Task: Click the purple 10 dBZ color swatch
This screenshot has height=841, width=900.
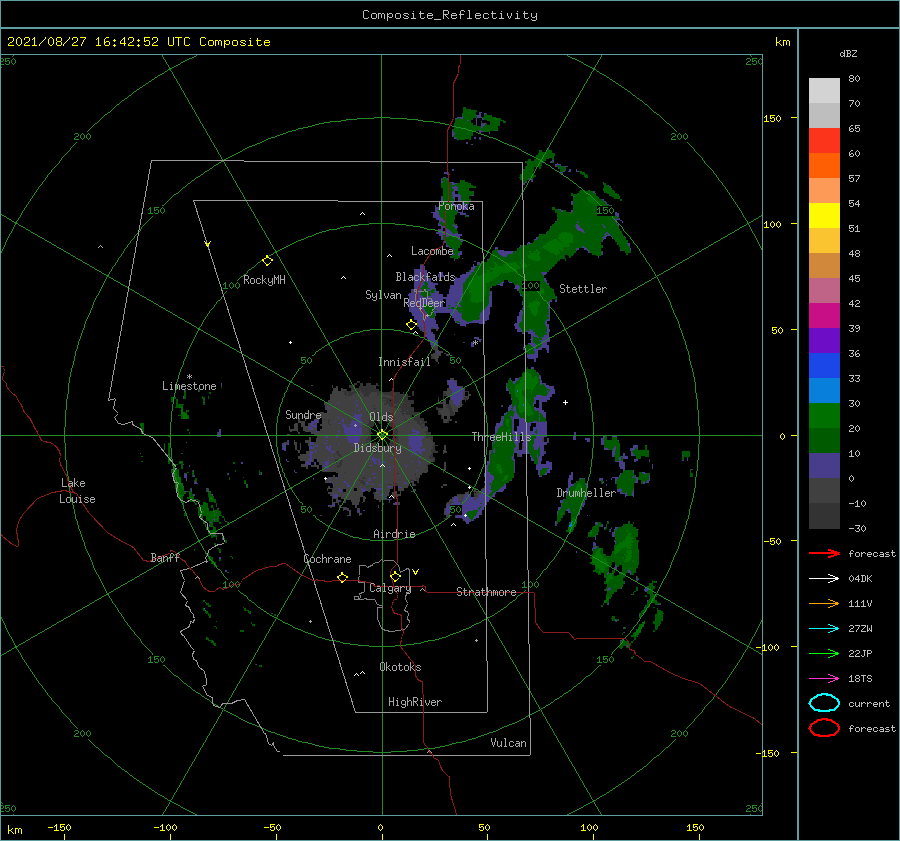Action: coord(824,465)
